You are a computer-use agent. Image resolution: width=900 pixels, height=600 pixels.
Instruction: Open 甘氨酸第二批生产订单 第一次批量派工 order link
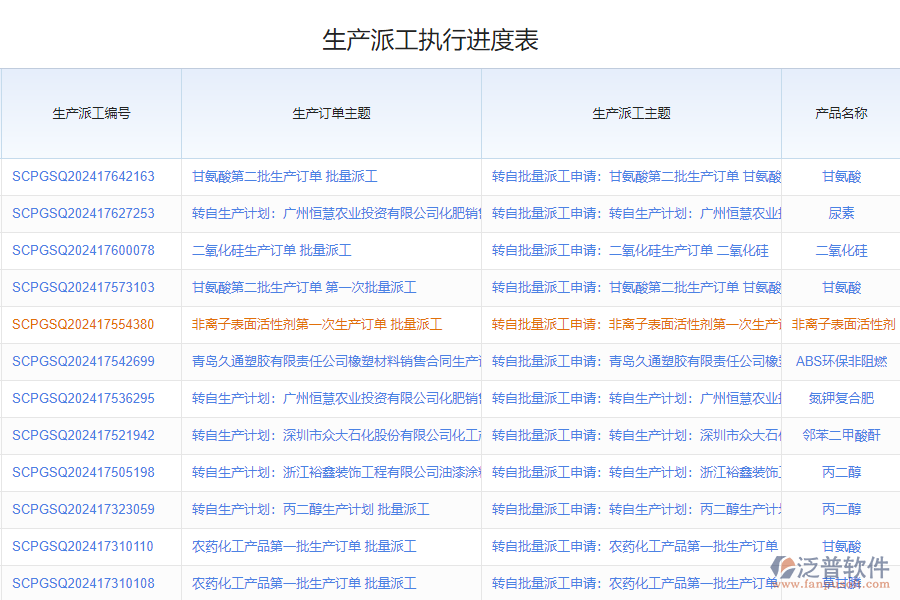(304, 288)
